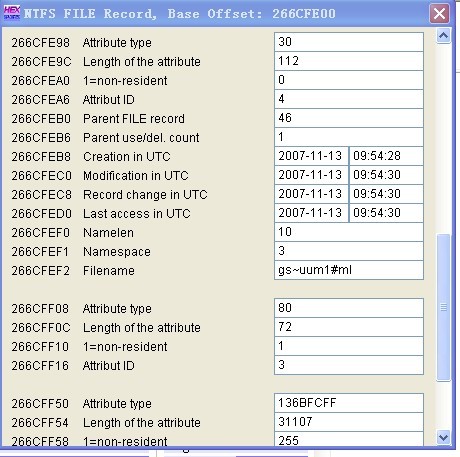Close the NTFS FILE Record window
The height and width of the screenshot is (457, 460).
439,14
